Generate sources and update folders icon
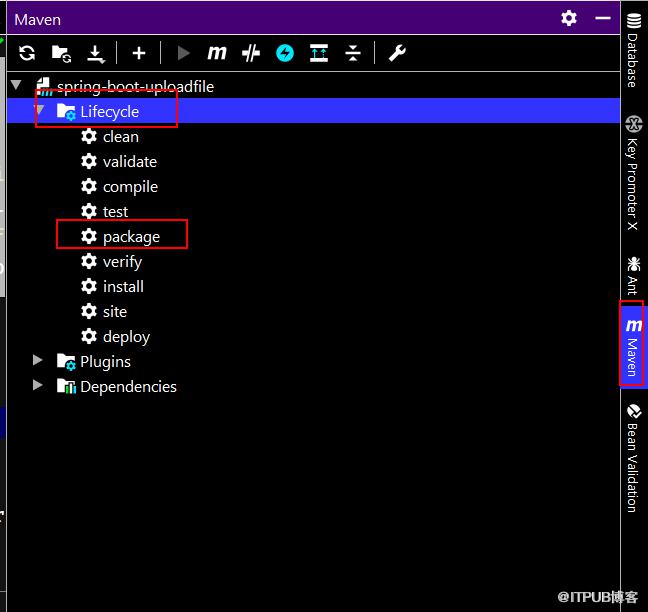Image resolution: width=648 pixels, height=612 pixels. coord(61,54)
